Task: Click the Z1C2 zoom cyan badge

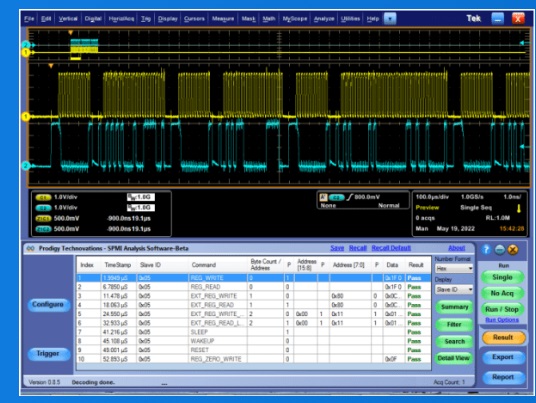Action: click(43, 229)
